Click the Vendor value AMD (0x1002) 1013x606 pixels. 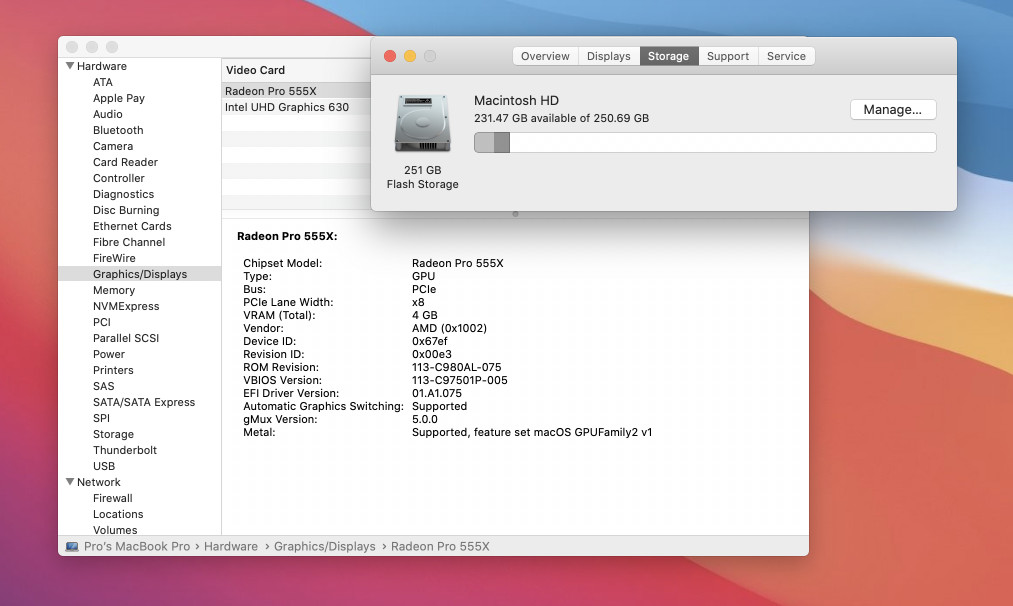point(450,328)
